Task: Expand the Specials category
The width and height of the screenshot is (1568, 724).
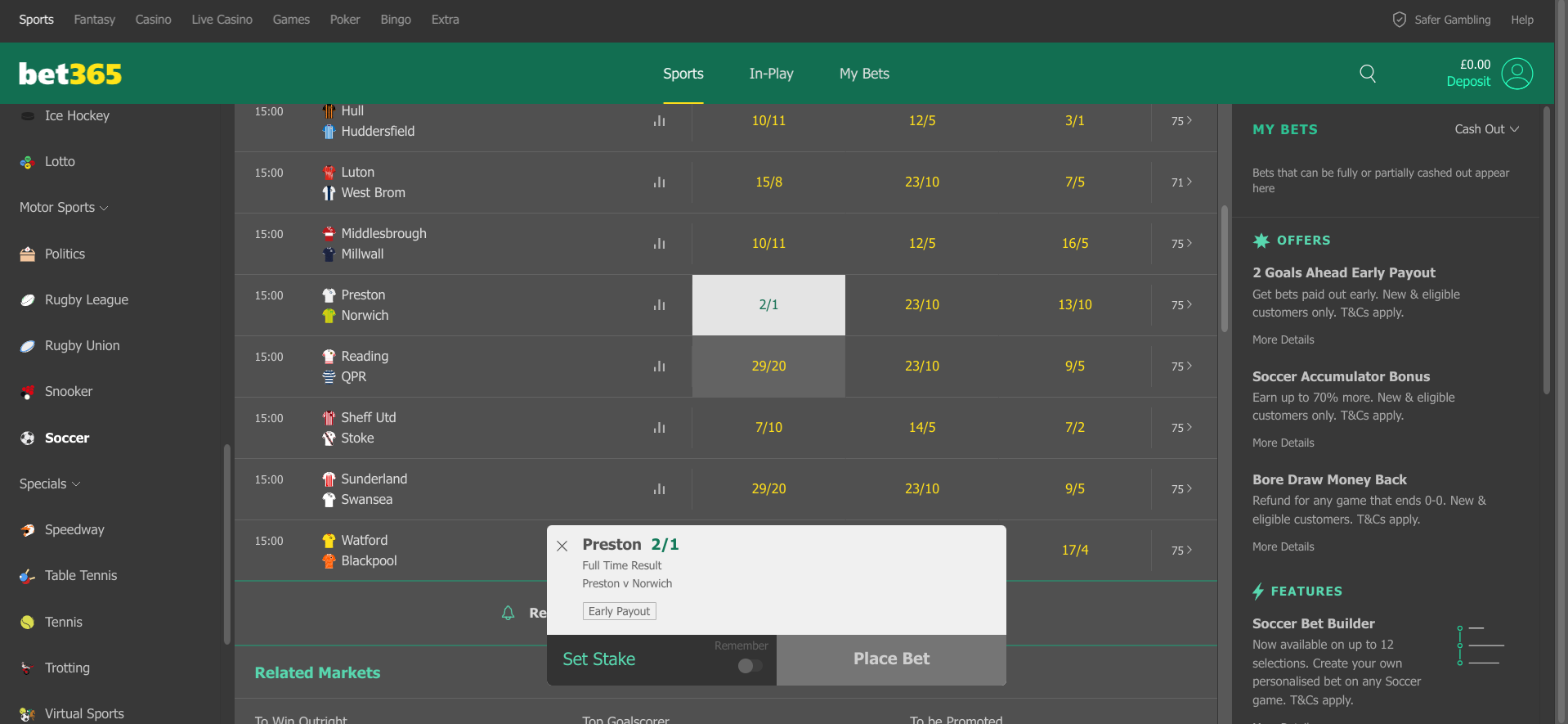Action: point(50,484)
